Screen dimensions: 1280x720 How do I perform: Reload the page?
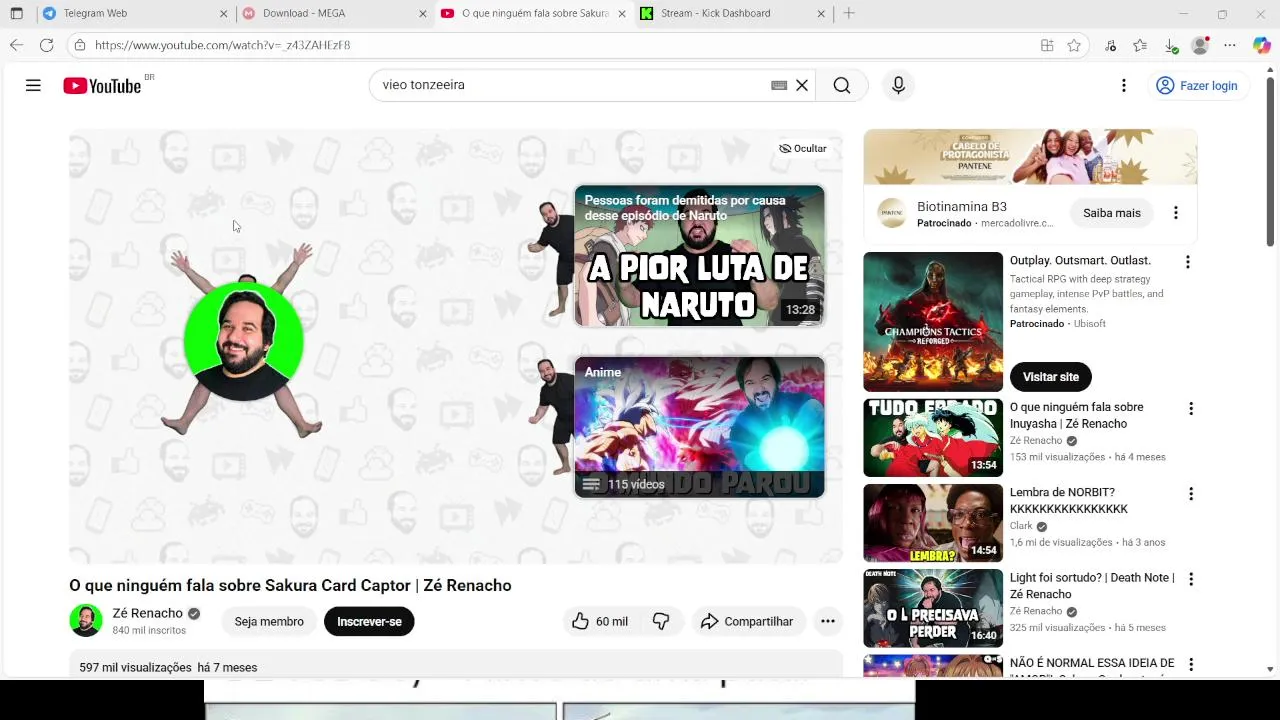coord(46,45)
